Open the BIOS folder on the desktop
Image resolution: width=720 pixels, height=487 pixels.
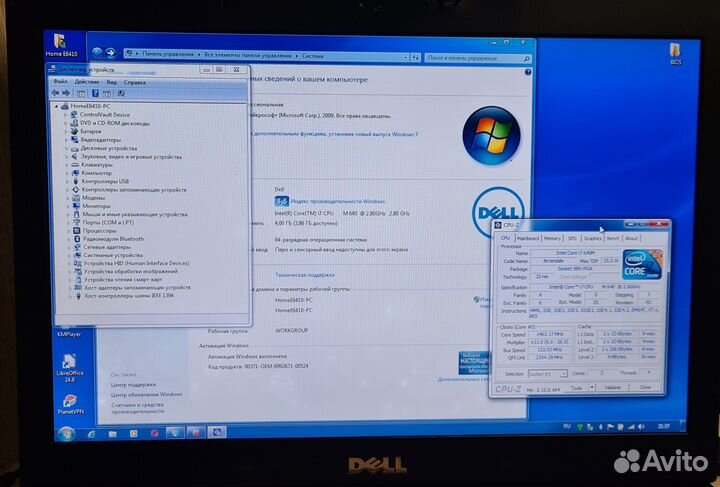[675, 53]
